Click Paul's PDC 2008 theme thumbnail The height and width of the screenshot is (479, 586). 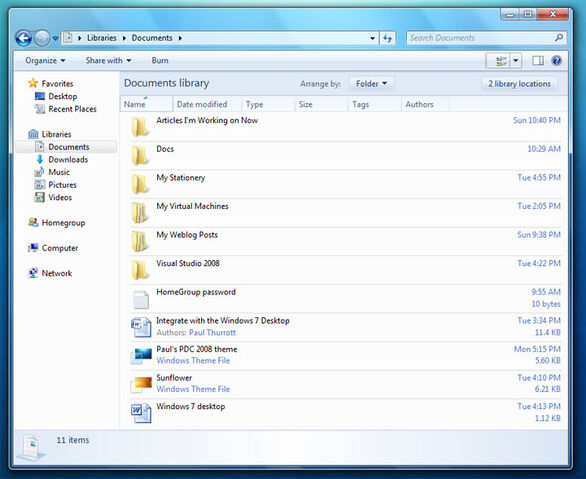(141, 356)
